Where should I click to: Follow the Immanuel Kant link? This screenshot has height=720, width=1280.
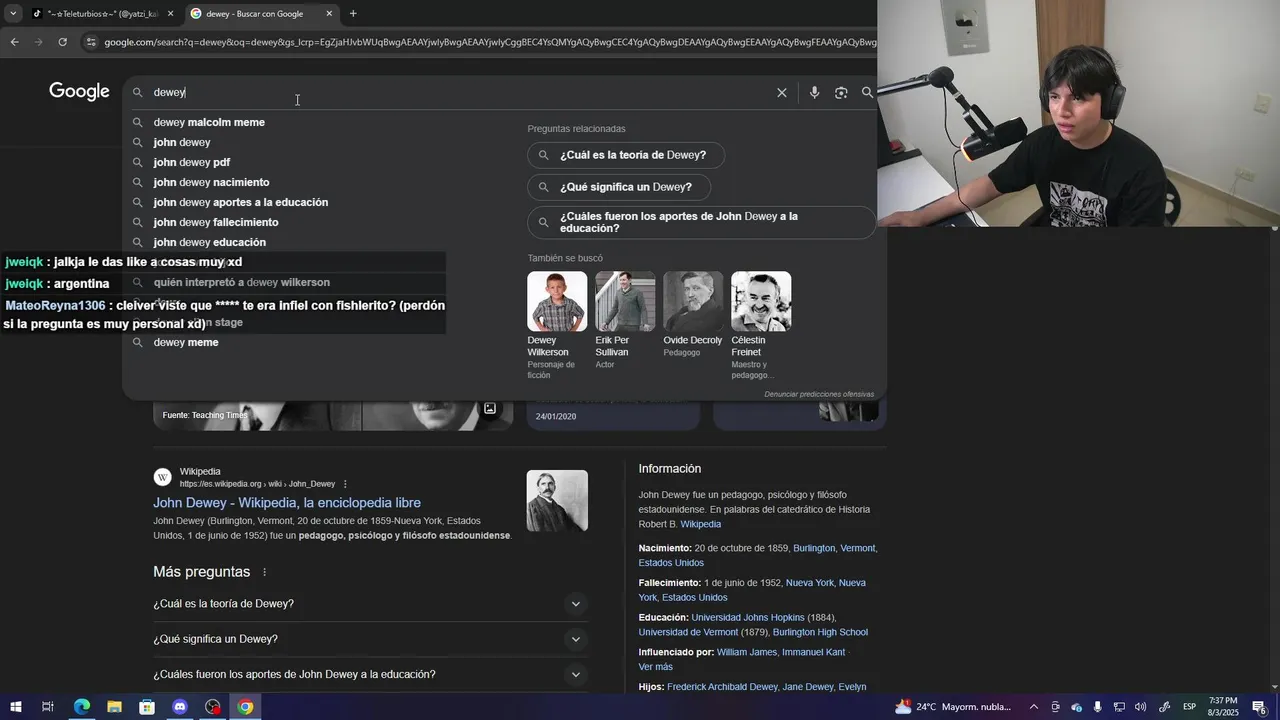(813, 652)
